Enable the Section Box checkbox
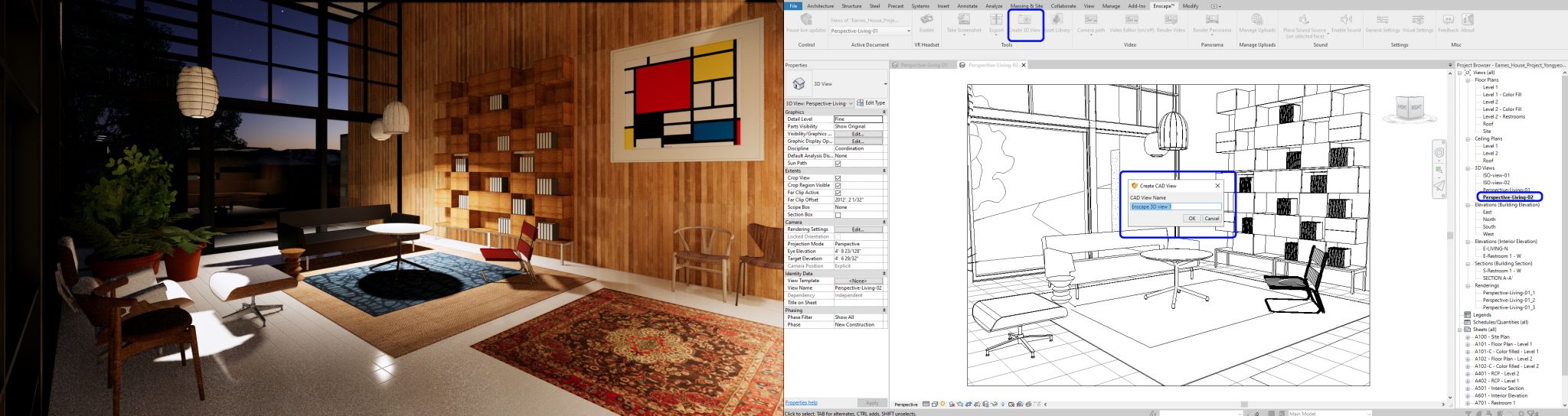The height and width of the screenshot is (416, 1568). 838,215
